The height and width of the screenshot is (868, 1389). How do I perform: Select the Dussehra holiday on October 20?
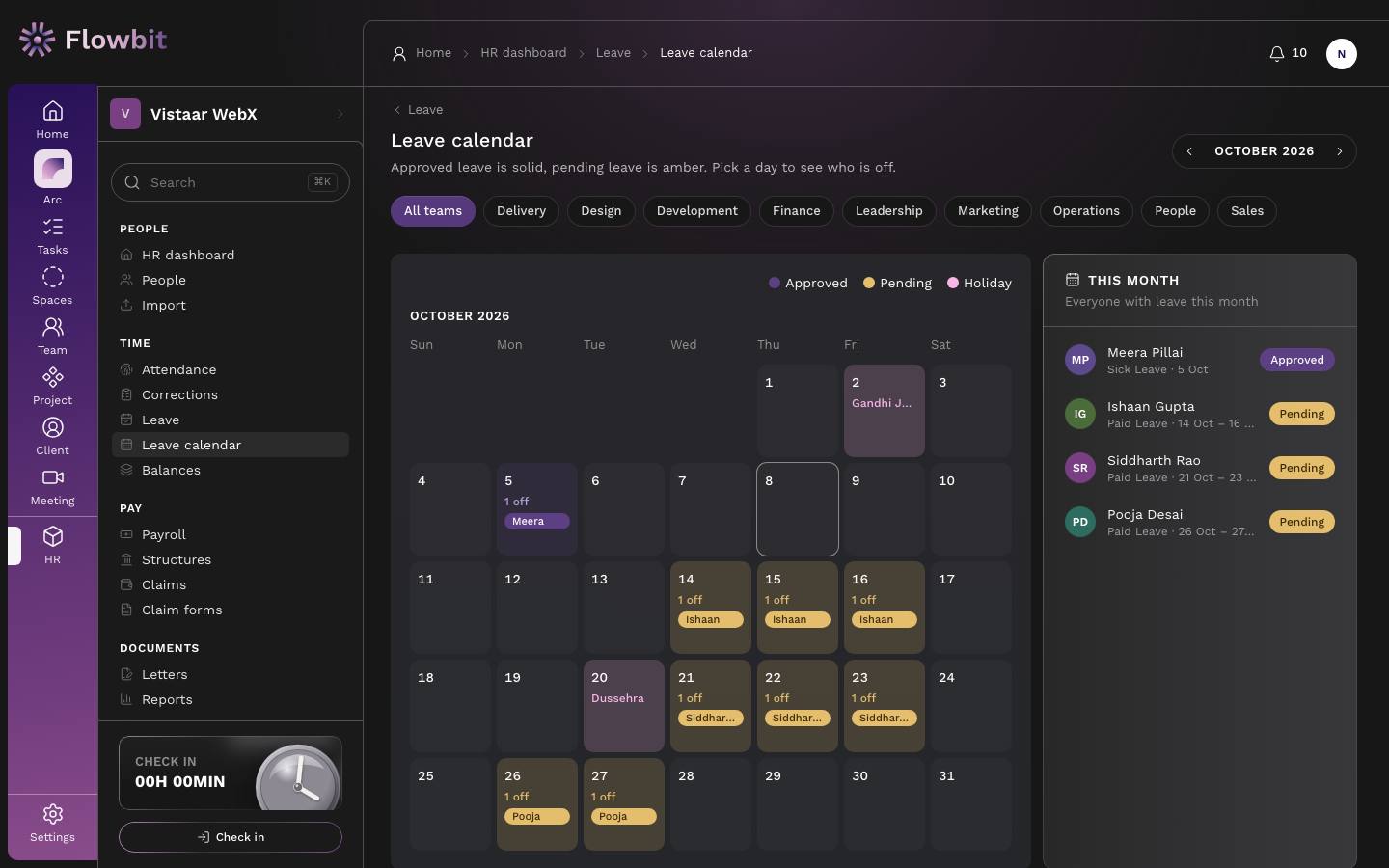[x=624, y=706]
